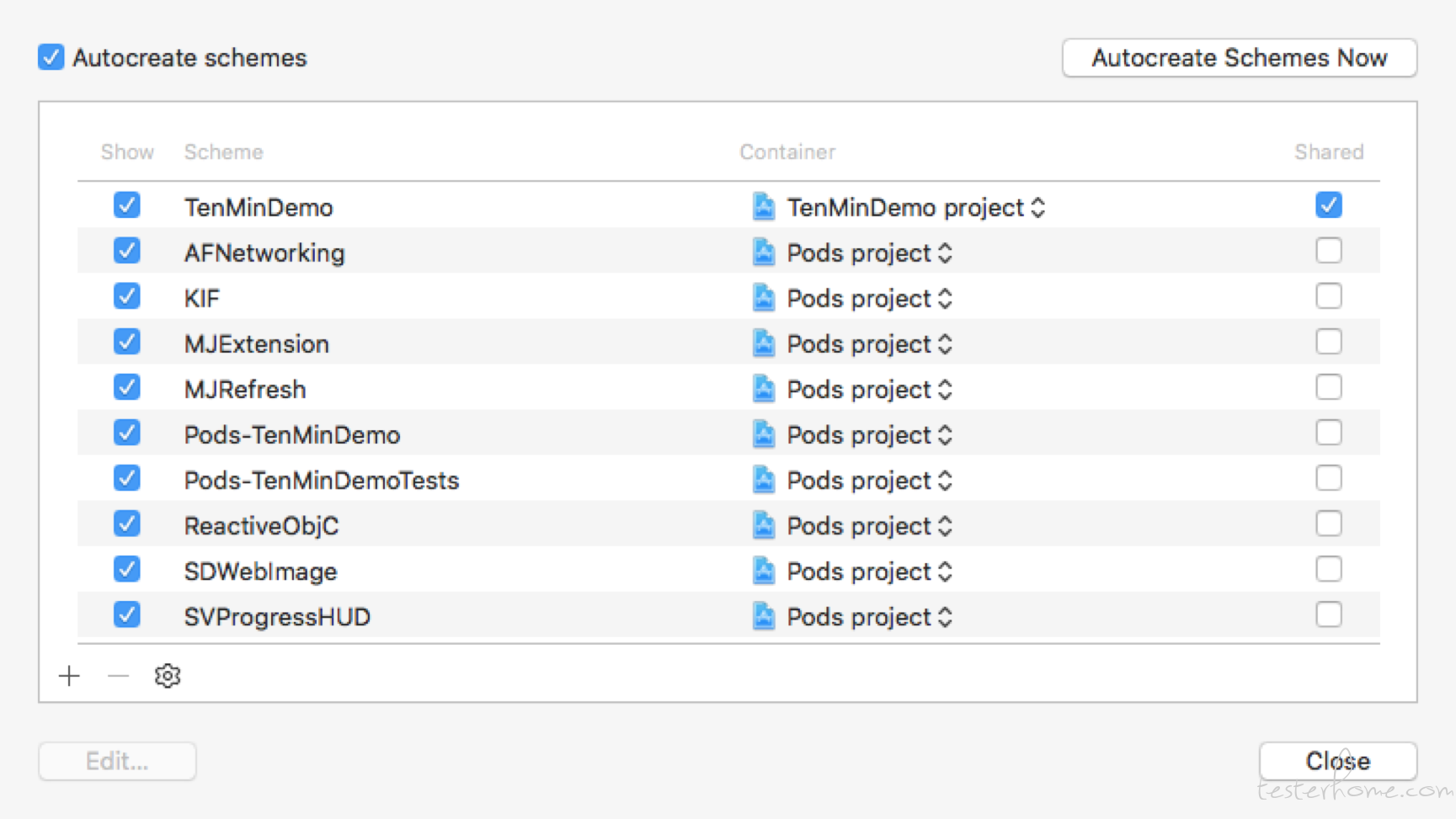Select the TenMinDemo scheme name
The height and width of the screenshot is (819, 1456).
(259, 208)
